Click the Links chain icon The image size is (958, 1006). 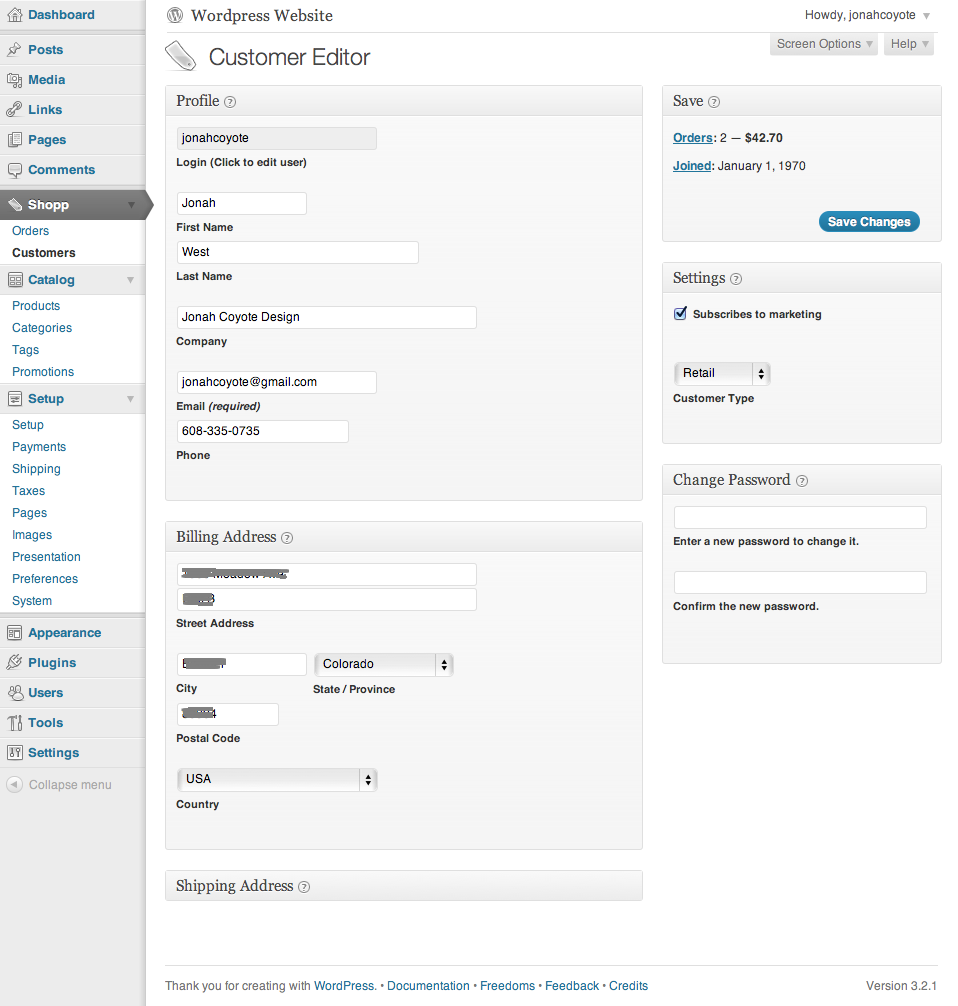tap(14, 110)
